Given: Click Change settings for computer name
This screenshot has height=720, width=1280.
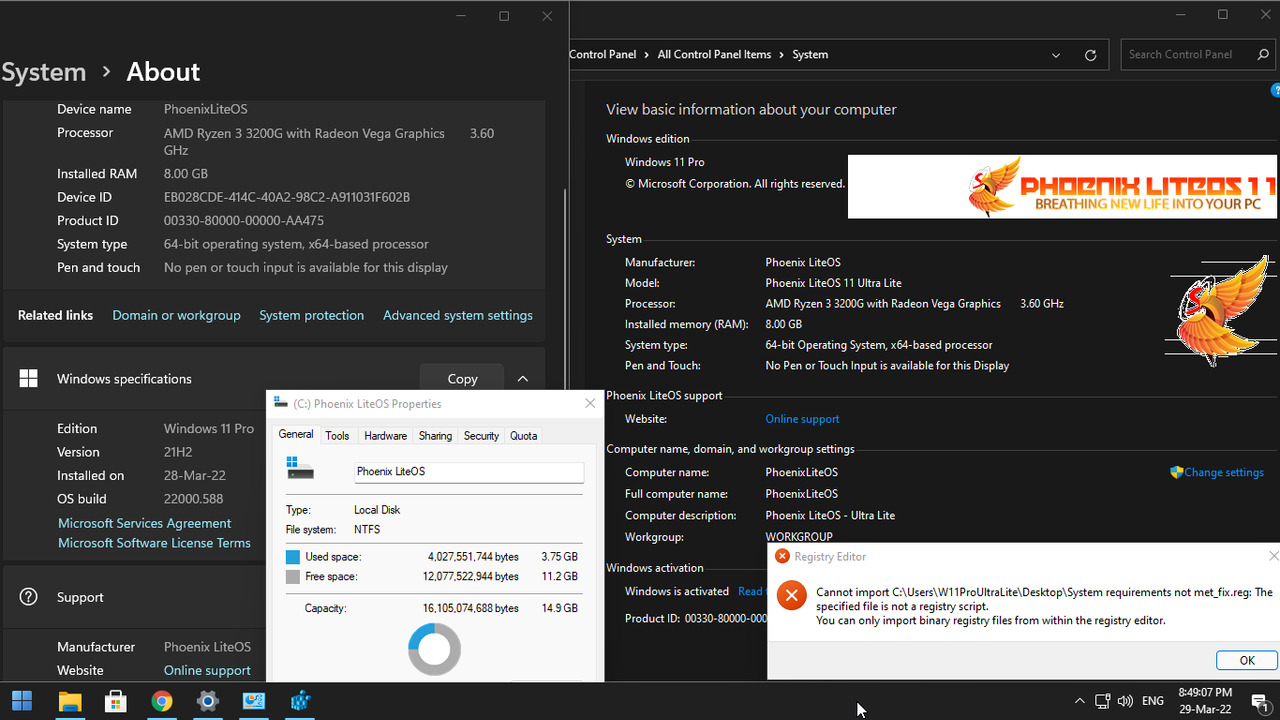Looking at the screenshot, I should pyautogui.click(x=1224, y=472).
